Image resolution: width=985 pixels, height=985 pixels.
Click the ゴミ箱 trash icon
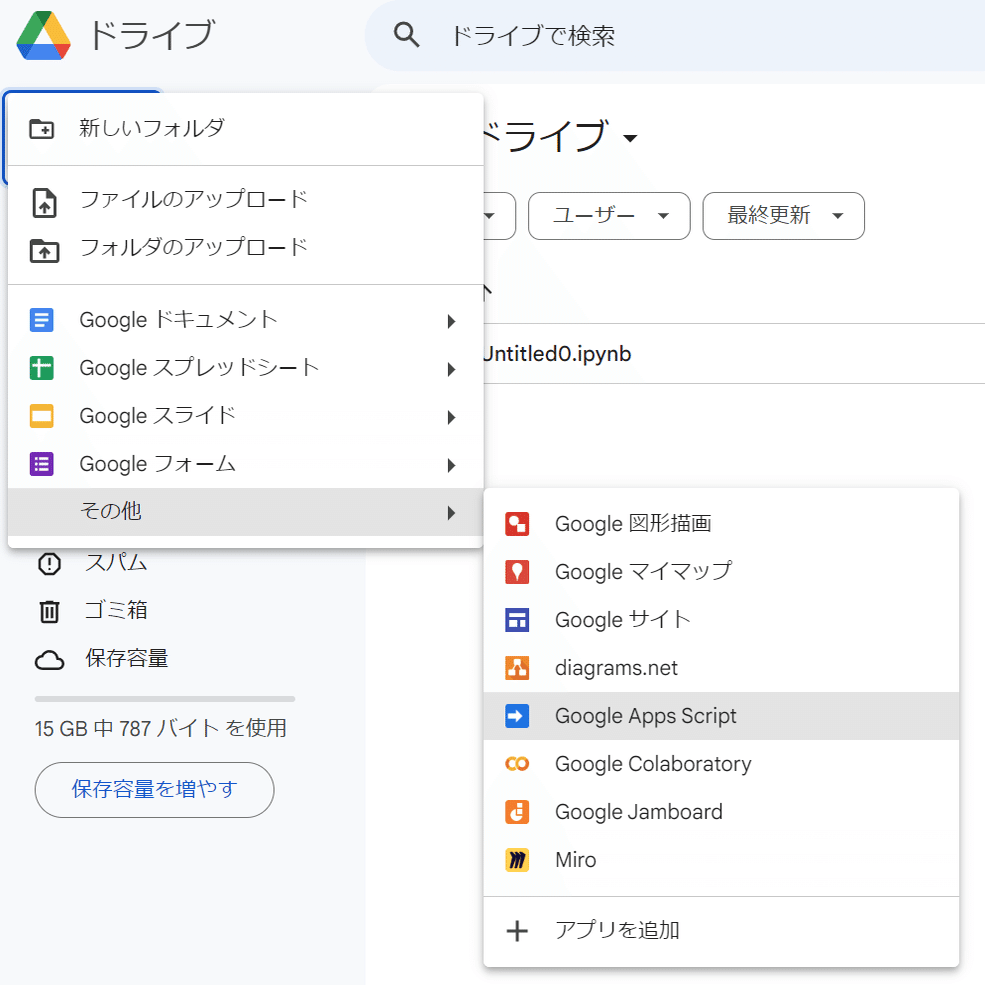tap(49, 611)
